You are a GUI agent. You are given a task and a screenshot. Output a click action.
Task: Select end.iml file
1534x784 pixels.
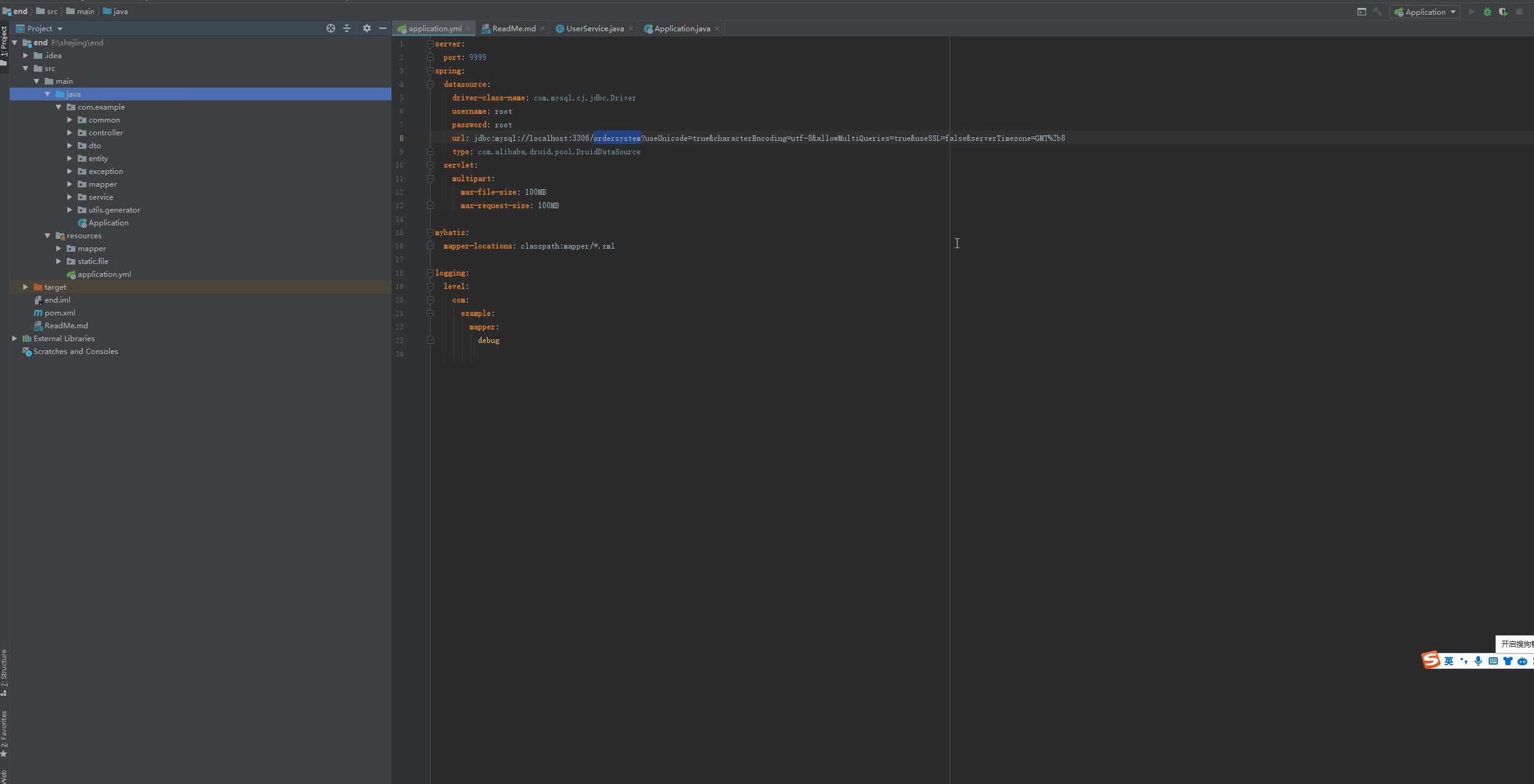pyautogui.click(x=57, y=300)
